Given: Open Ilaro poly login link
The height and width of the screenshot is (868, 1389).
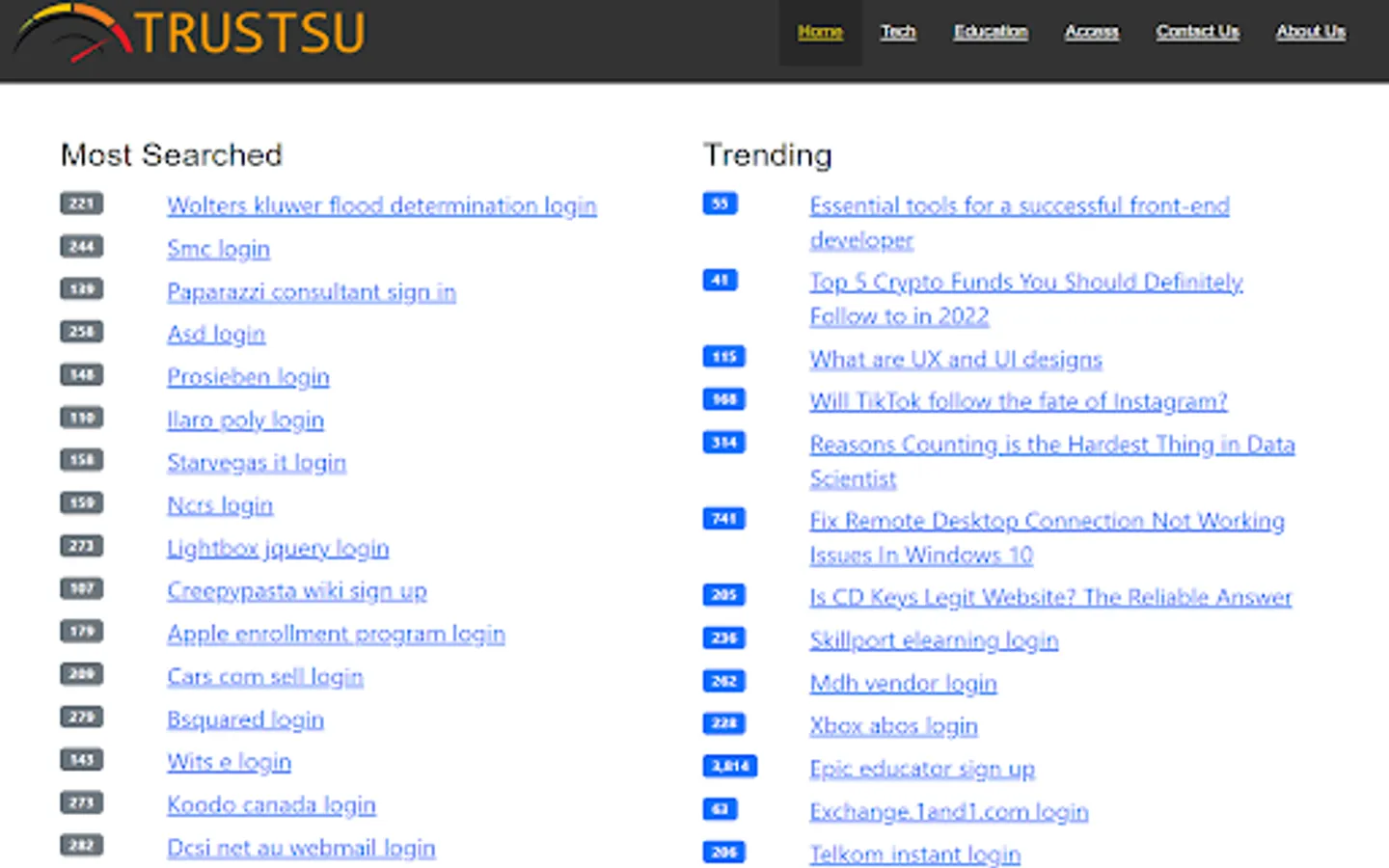Looking at the screenshot, I should (x=245, y=420).
